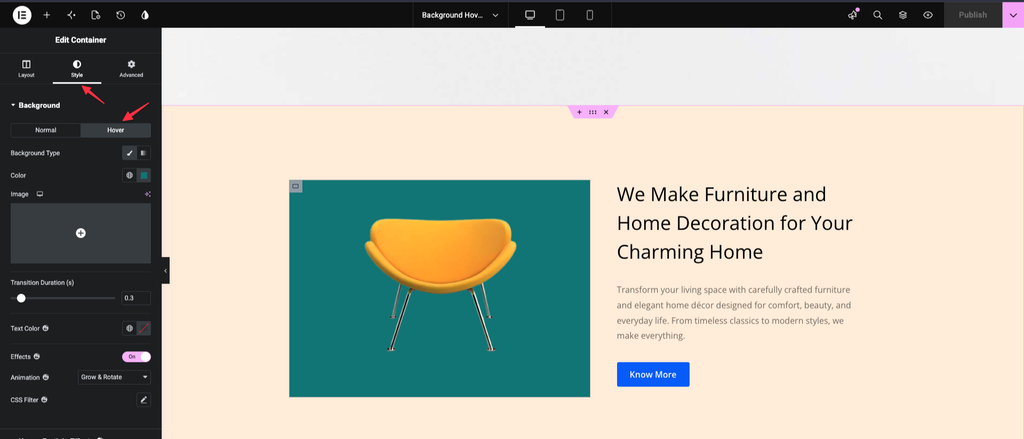Open the Page Settings document icon
Viewport: 1024px width, 439px height.
click(x=96, y=14)
